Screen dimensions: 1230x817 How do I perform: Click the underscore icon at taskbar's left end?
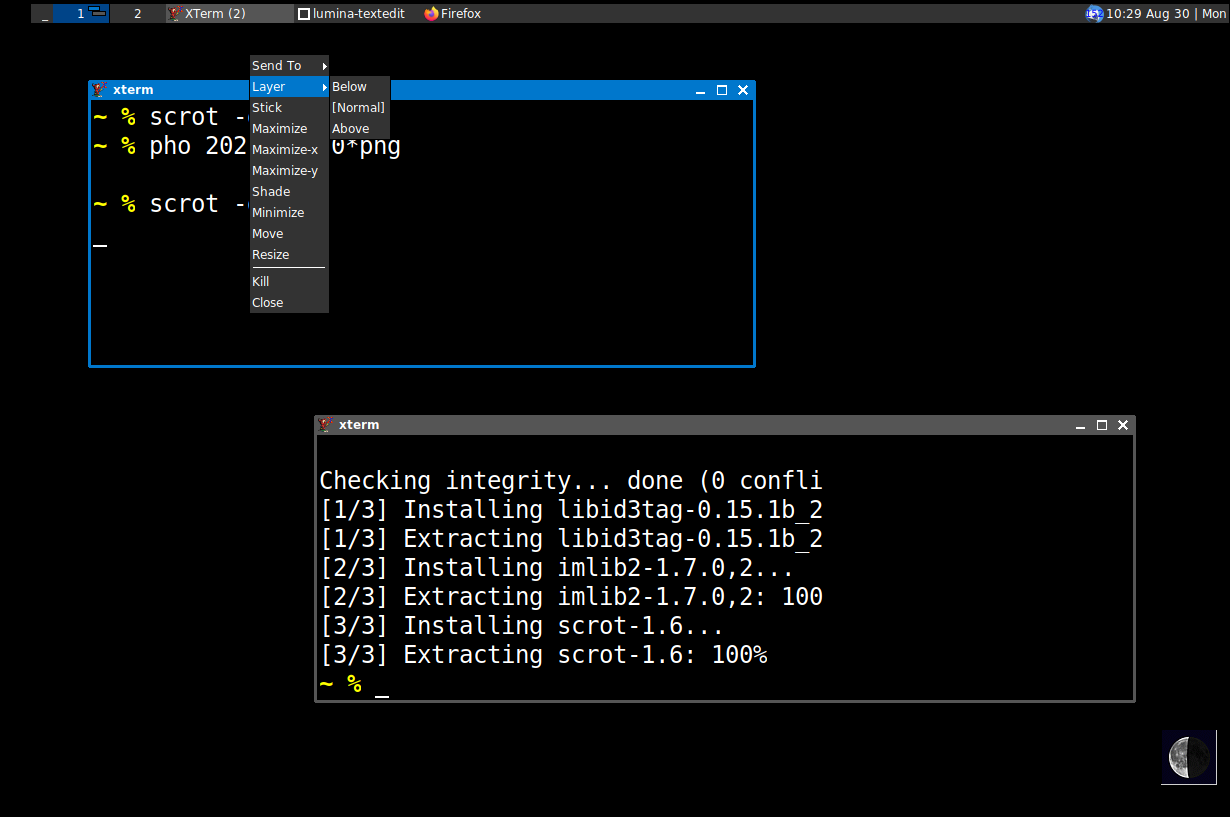[x=45, y=14]
